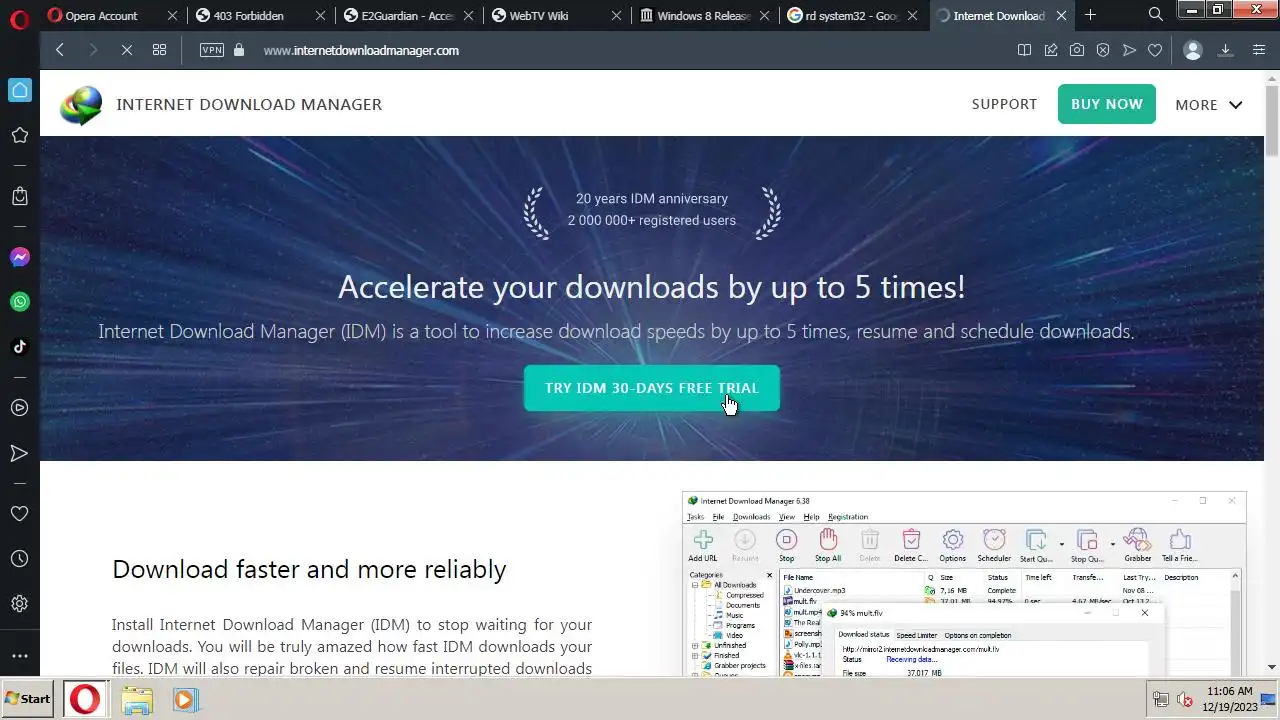
Task: Open a new tab with plus button
Action: 1090,15
